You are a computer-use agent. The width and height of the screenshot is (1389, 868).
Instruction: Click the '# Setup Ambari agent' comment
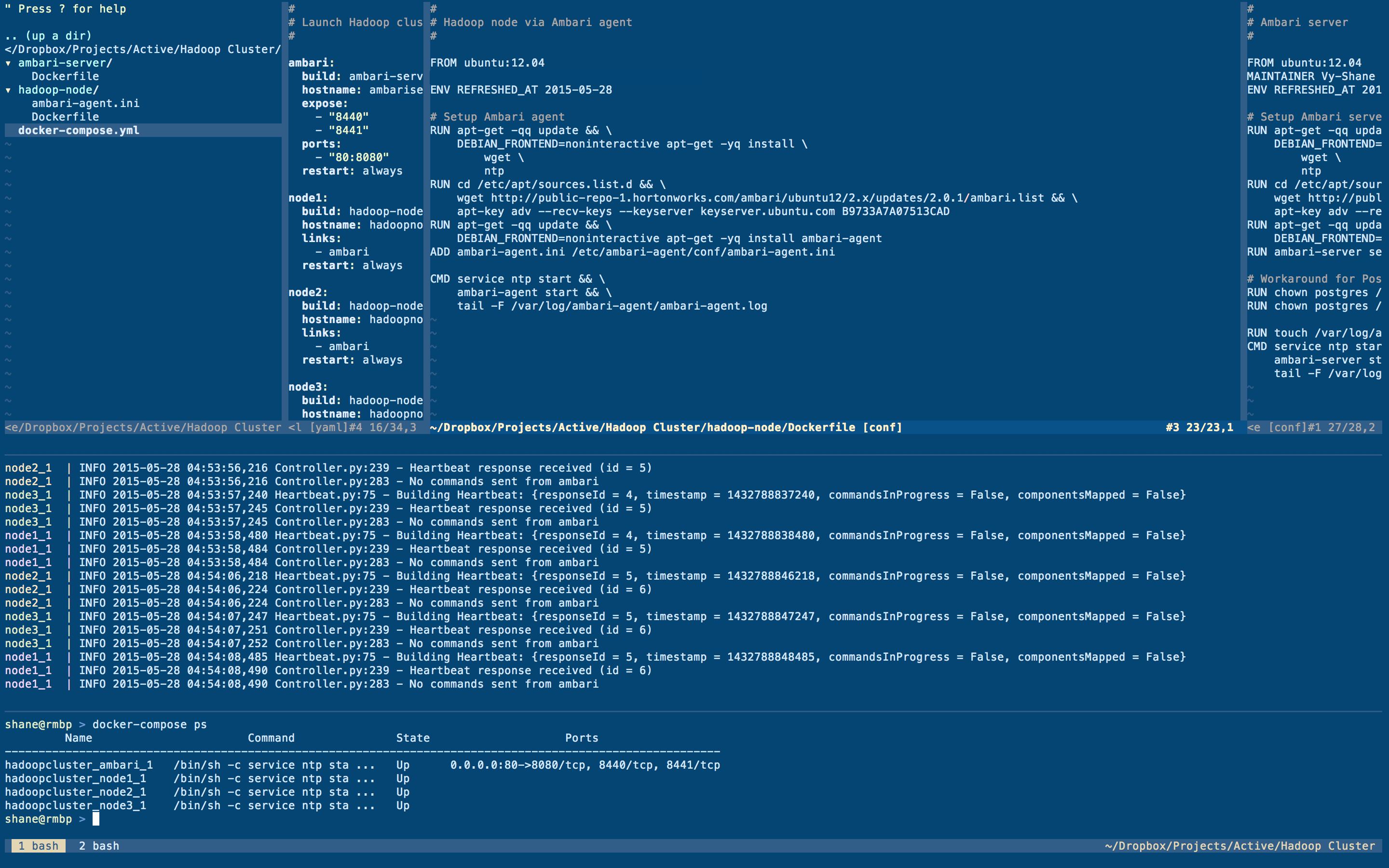497,117
